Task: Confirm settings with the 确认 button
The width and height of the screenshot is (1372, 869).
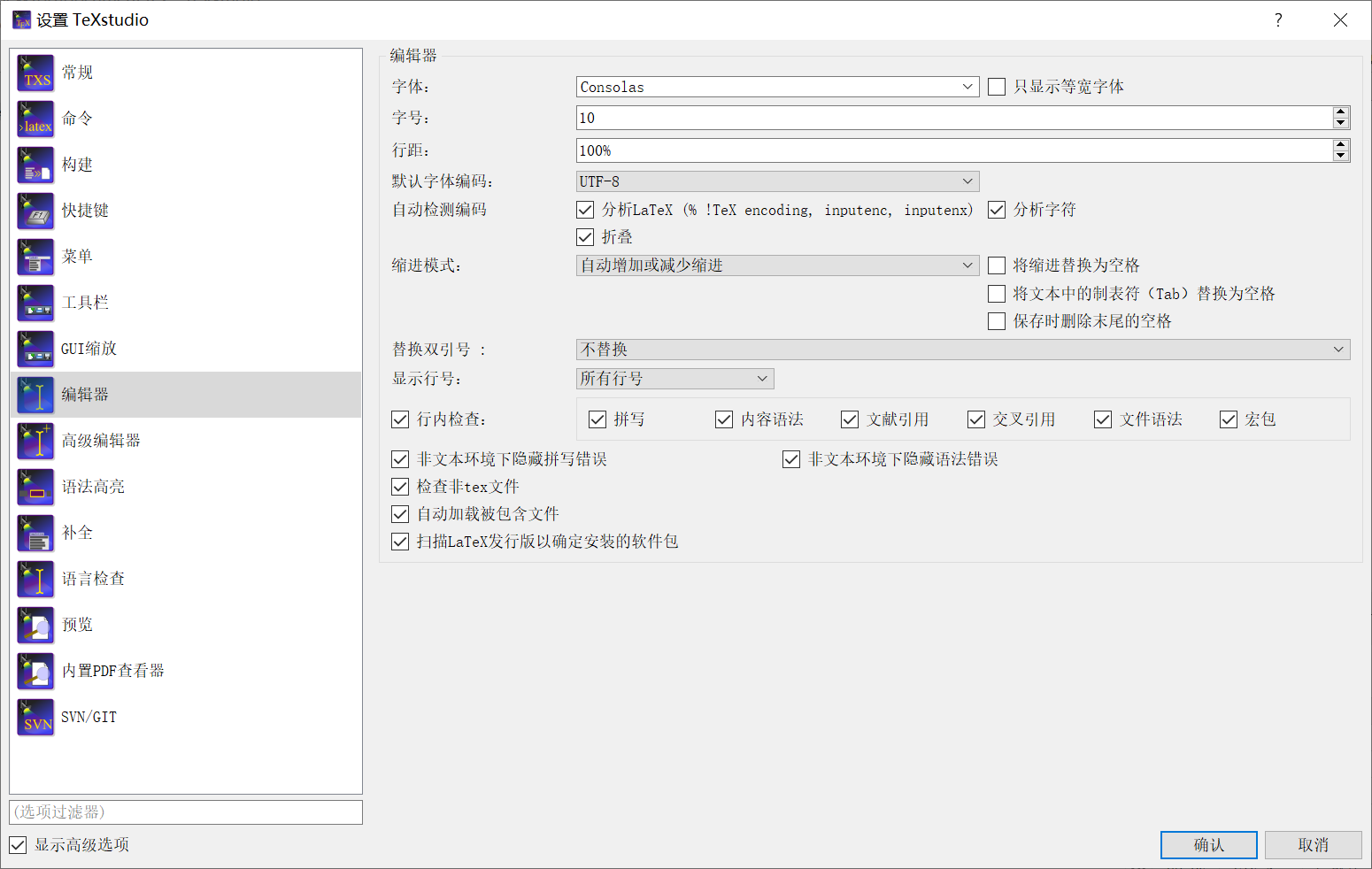Action: point(1209,845)
